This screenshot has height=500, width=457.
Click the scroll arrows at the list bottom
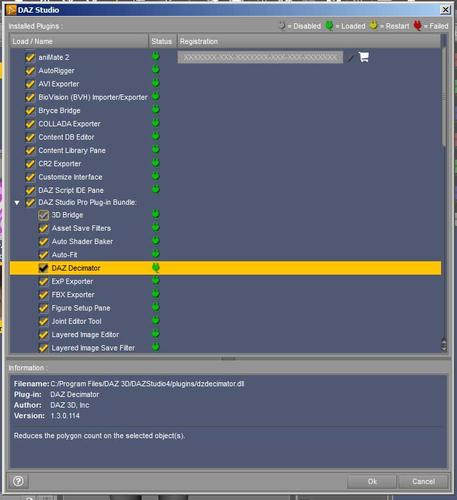[x=444, y=345]
